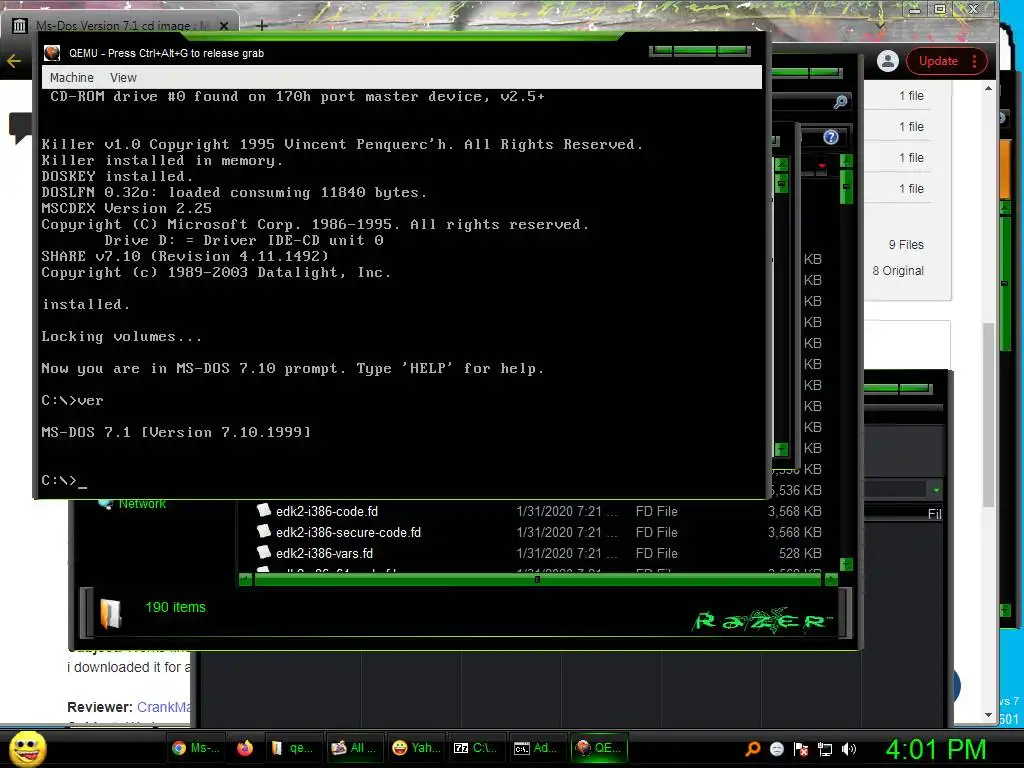Click right arrow of file list horizontal scrollbar
Viewport: 1024px width, 768px height.
pyautogui.click(x=831, y=579)
